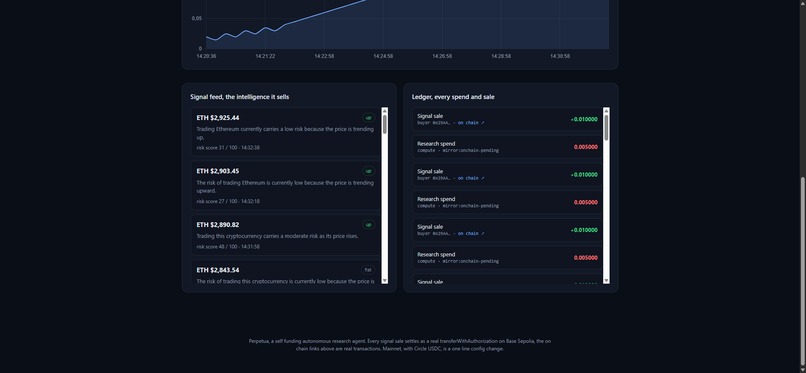Click the 14:28:58 chart time label

tap(501, 57)
